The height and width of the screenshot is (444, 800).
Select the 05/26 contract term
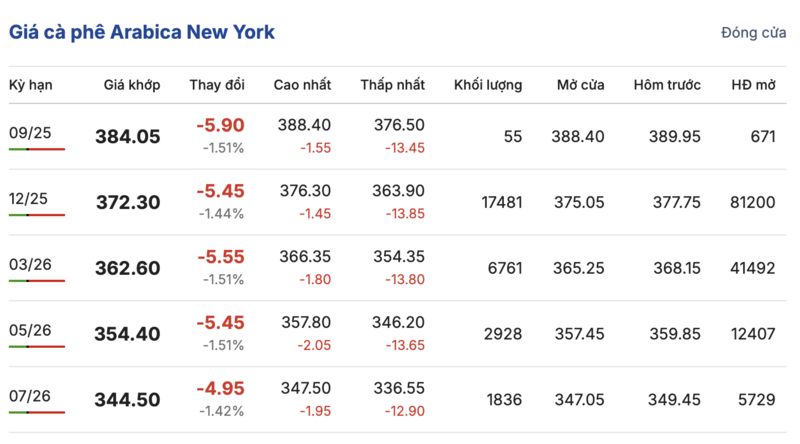point(30,330)
